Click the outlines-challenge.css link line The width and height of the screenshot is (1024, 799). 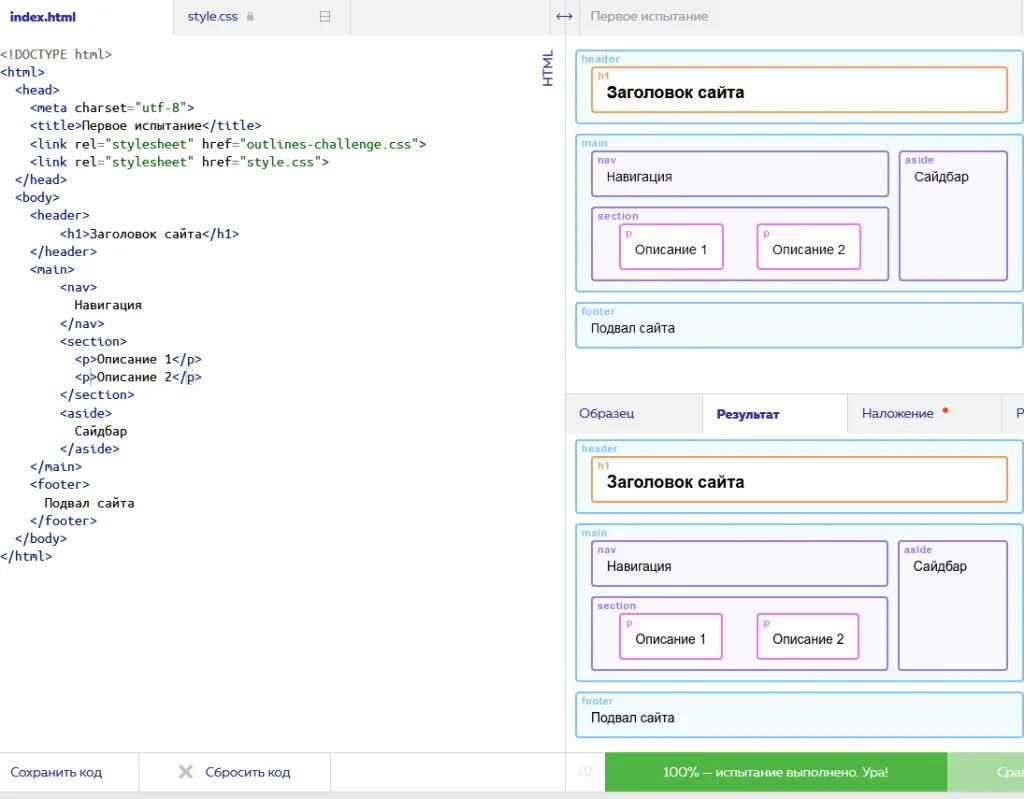click(227, 144)
